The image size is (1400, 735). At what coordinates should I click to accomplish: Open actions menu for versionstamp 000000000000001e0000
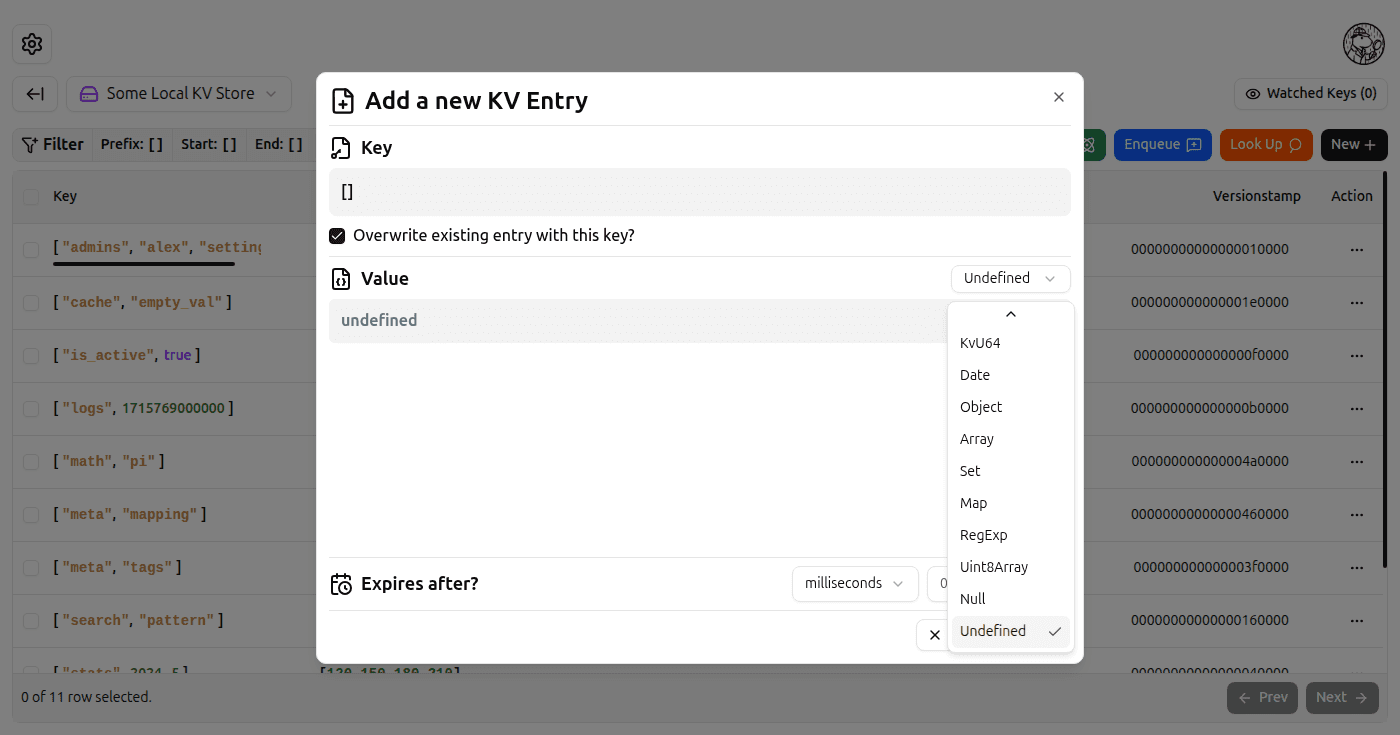point(1357,302)
